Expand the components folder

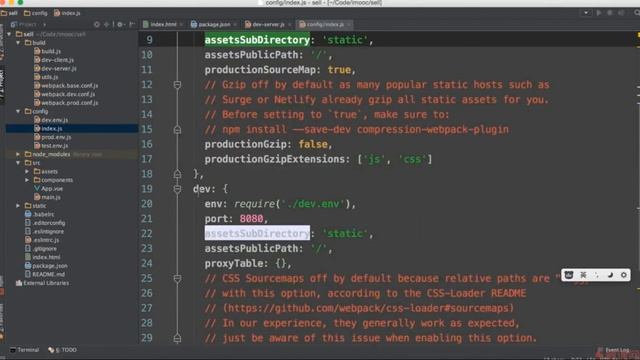[27, 180]
